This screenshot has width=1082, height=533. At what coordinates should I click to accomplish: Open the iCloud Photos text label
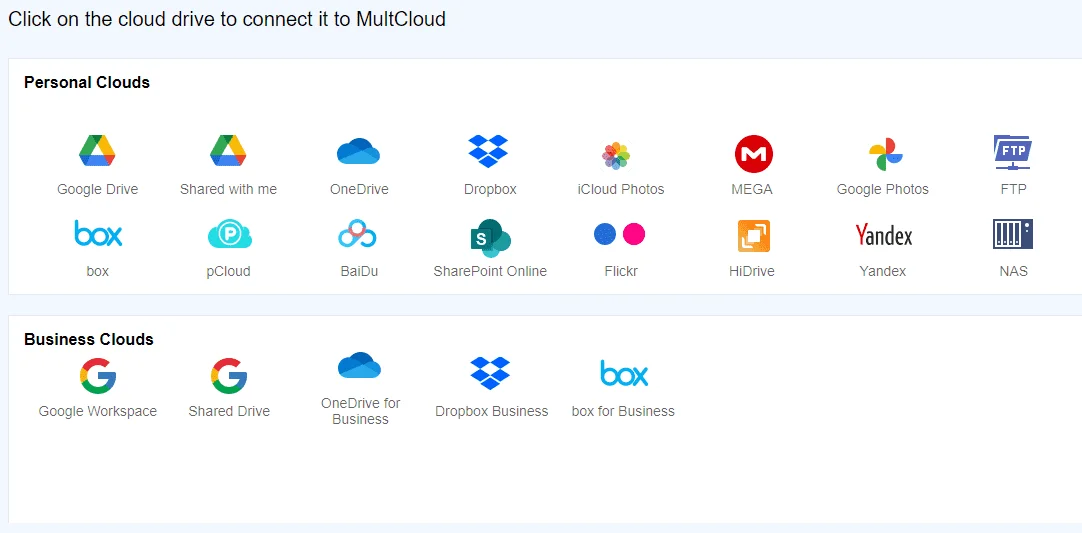tap(621, 189)
